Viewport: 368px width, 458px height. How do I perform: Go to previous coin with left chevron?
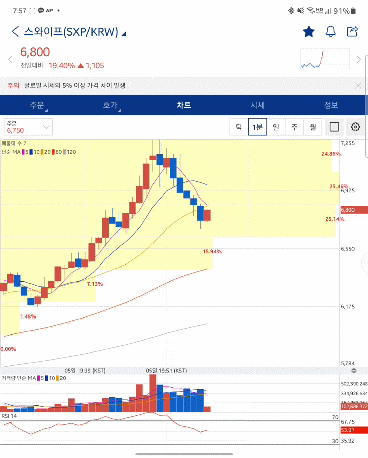(x=10, y=60)
